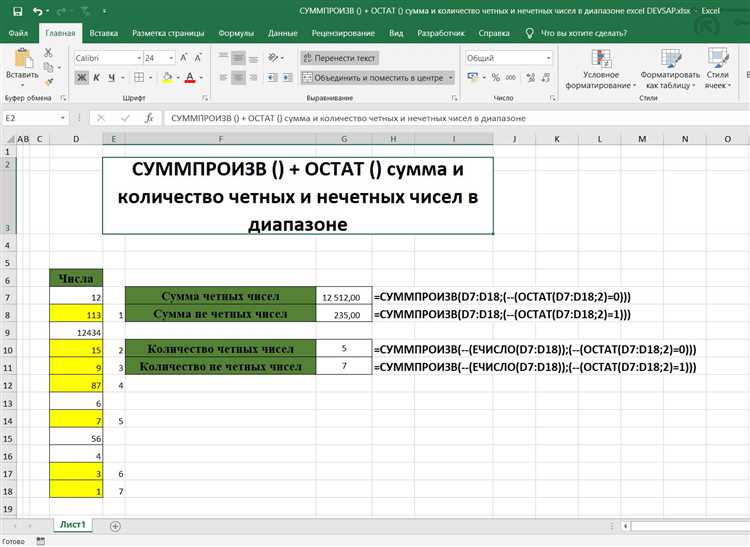Image resolution: width=750 pixels, height=547 pixels.
Task: Click align right icon
Action: [254, 77]
